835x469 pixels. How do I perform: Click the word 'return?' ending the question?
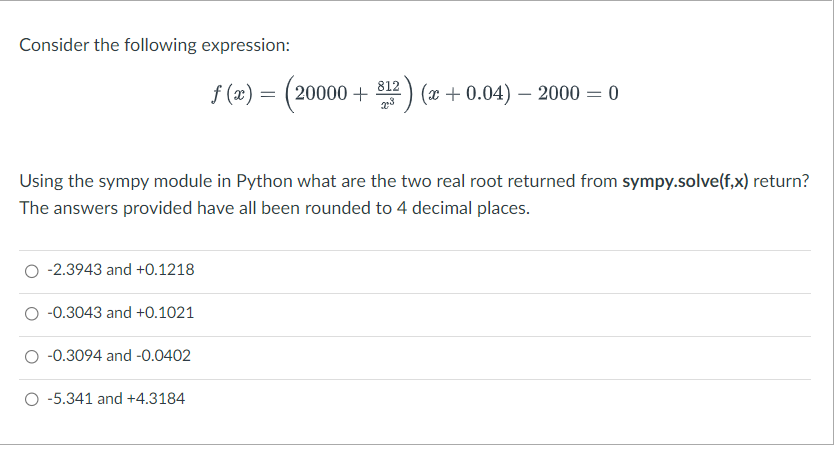click(781, 182)
